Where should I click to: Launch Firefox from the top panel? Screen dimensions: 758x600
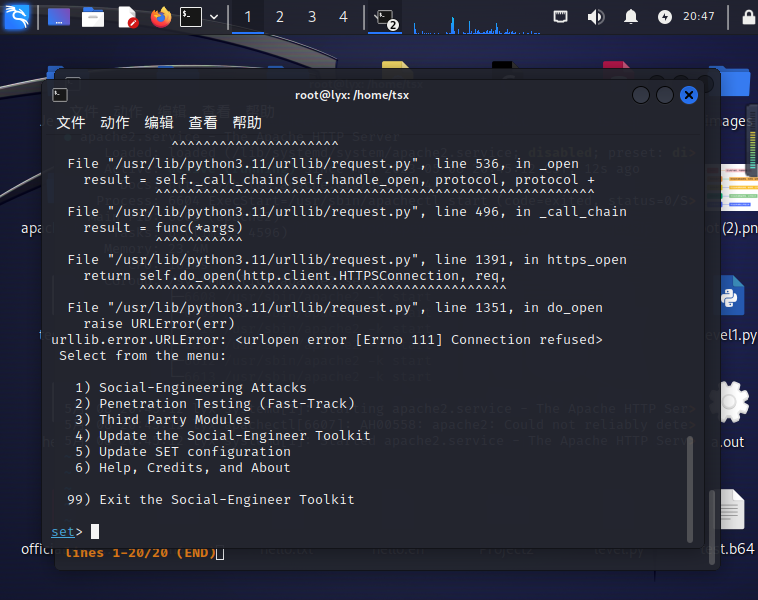click(x=161, y=17)
